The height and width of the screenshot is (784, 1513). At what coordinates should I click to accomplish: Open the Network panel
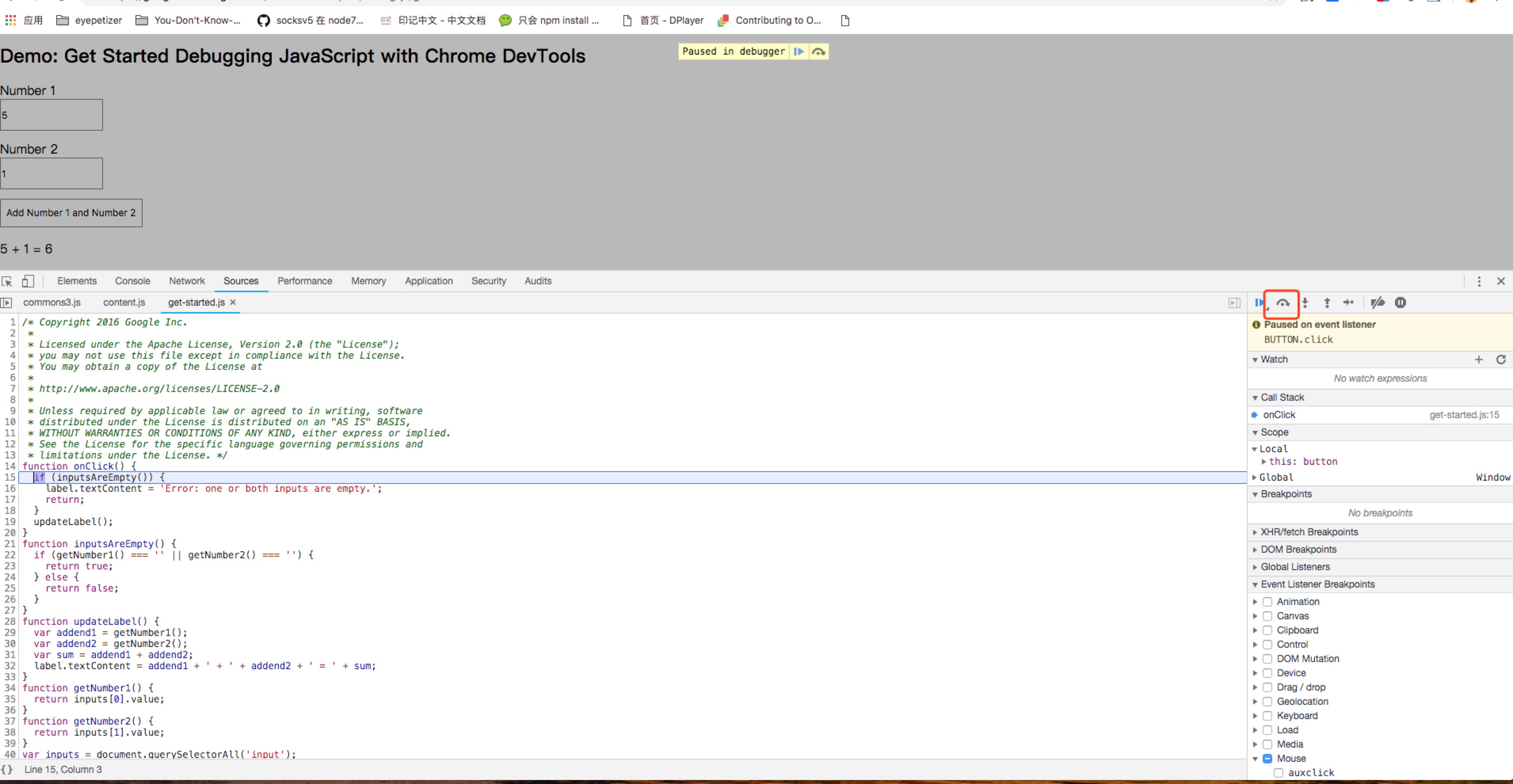tap(187, 281)
